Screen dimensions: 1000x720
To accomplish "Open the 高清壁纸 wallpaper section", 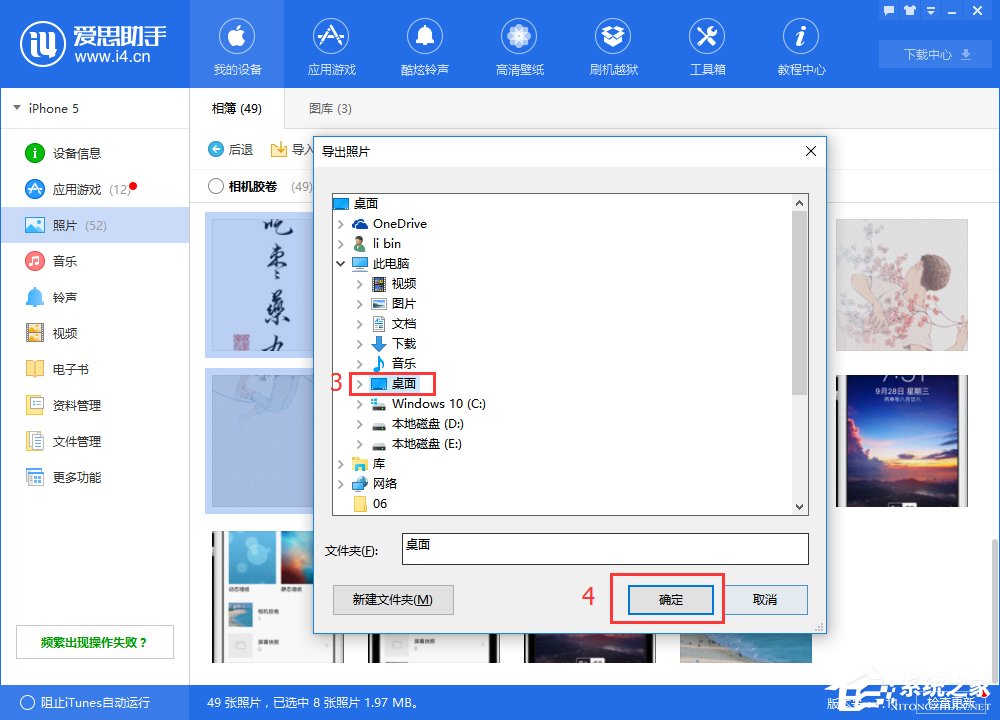I will (x=519, y=45).
